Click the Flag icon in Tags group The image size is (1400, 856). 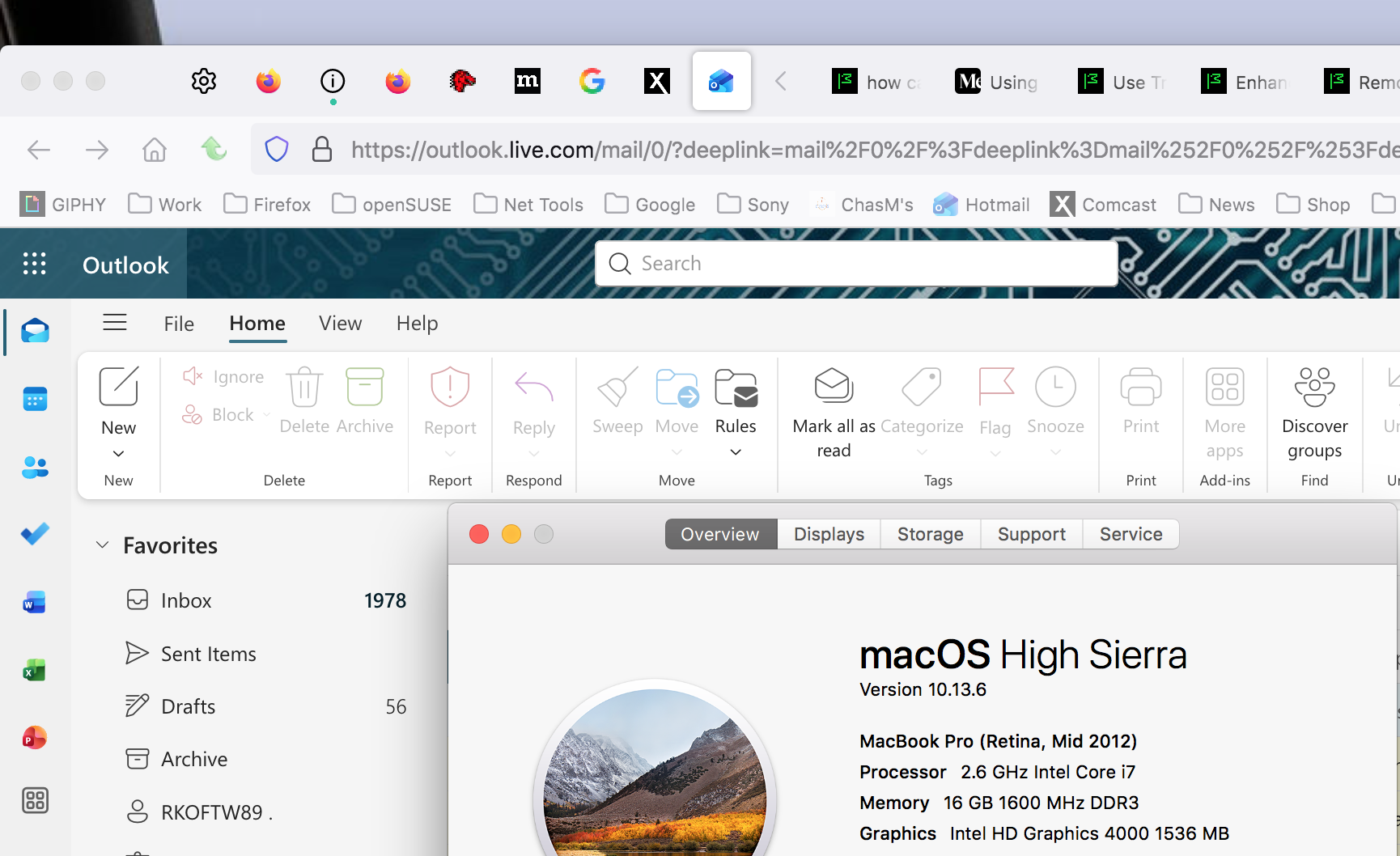click(x=995, y=386)
